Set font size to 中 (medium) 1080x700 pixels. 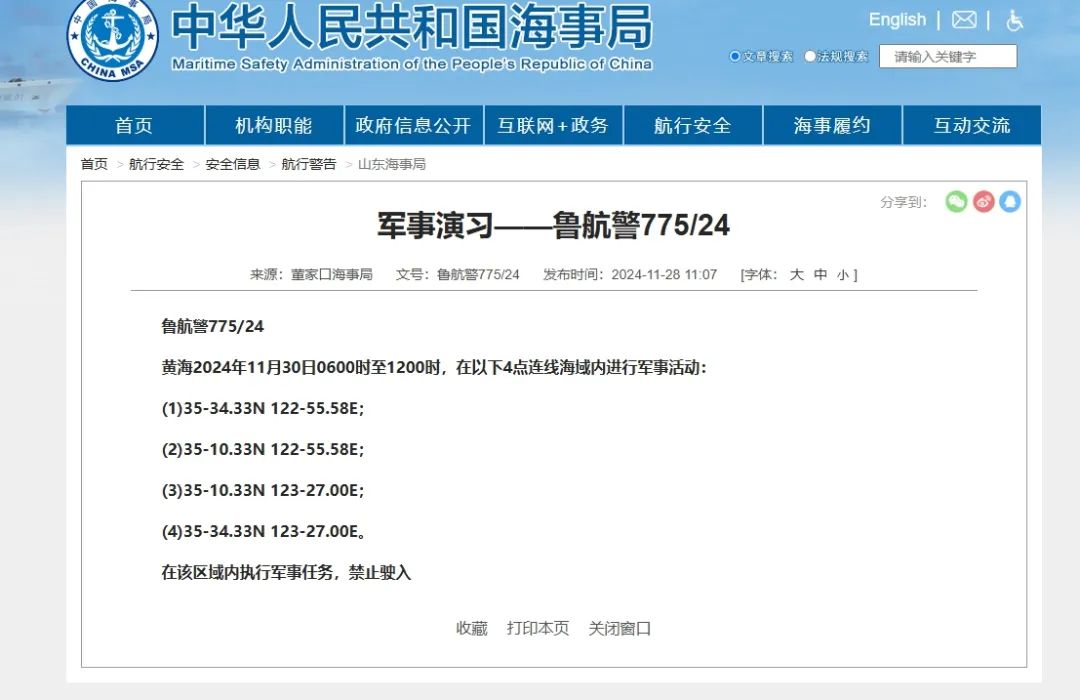[x=820, y=275]
